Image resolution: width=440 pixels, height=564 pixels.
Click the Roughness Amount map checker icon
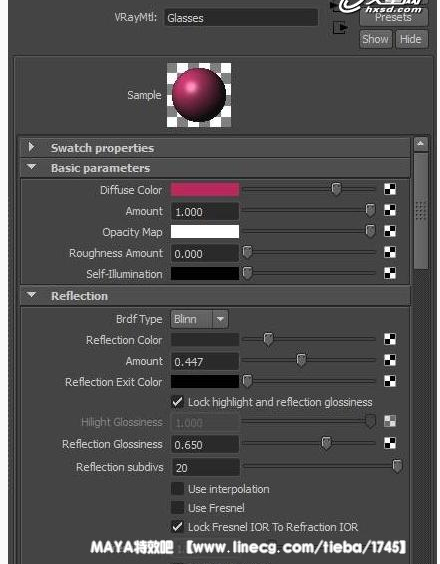390,252
